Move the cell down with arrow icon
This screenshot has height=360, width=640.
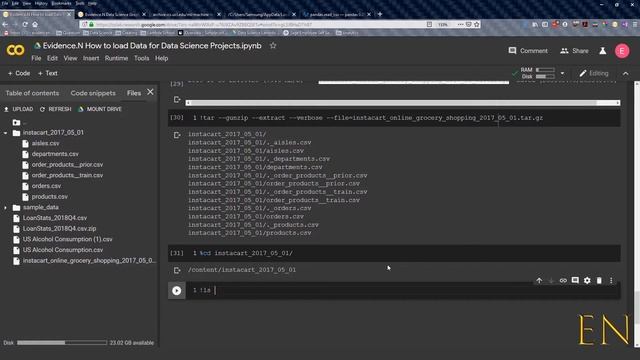[551, 280]
